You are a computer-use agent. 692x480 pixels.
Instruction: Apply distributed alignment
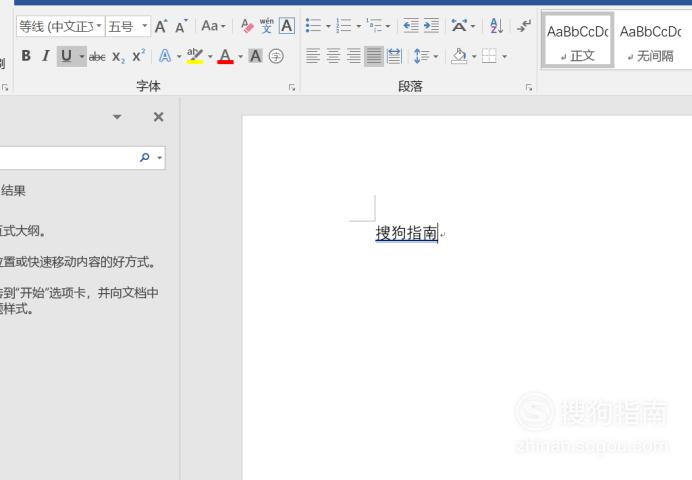coord(394,56)
